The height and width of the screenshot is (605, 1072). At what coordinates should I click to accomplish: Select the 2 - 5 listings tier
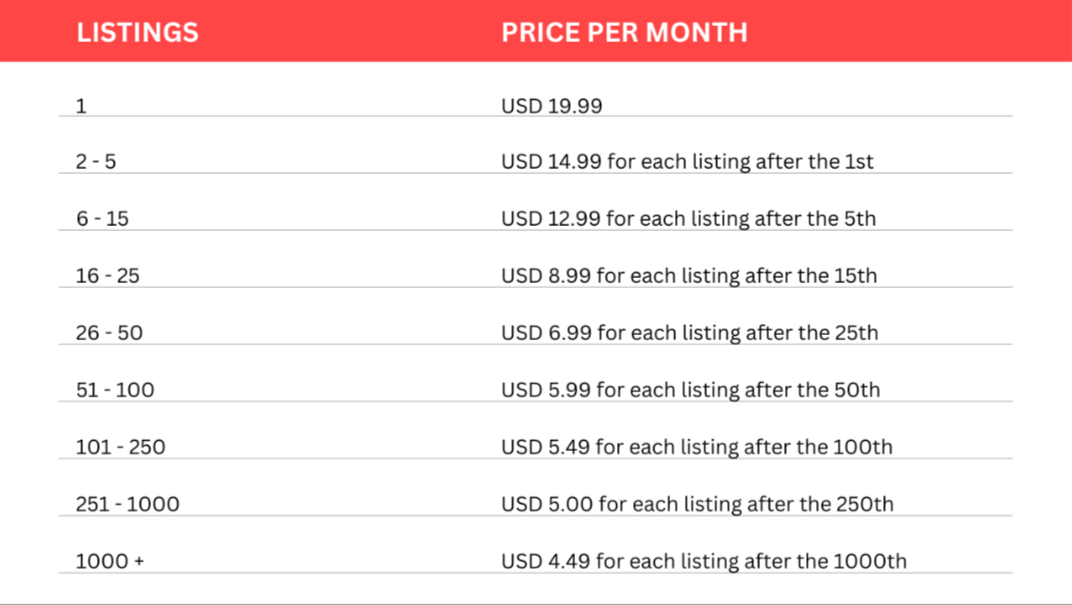click(x=96, y=161)
